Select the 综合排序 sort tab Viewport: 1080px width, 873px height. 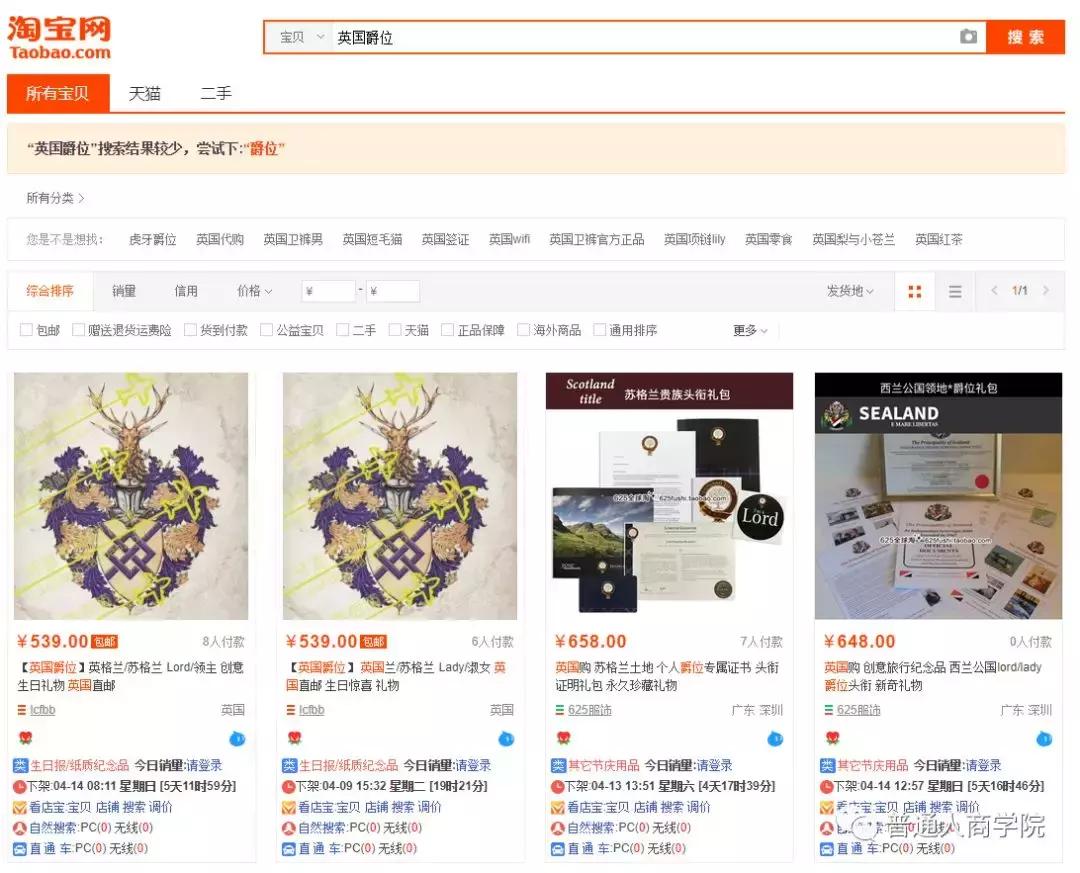coord(50,291)
